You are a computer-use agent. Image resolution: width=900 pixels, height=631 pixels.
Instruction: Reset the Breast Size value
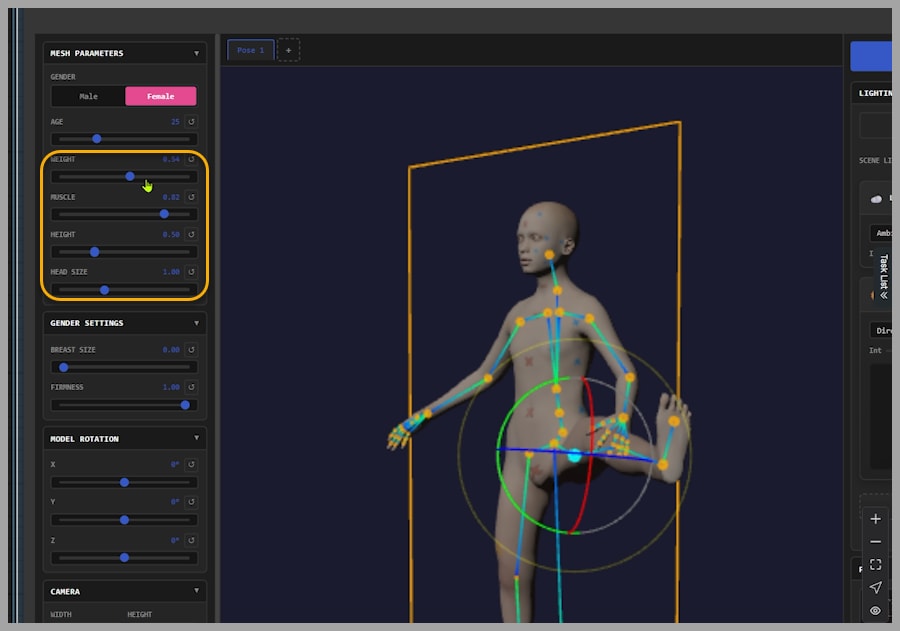pyautogui.click(x=191, y=350)
